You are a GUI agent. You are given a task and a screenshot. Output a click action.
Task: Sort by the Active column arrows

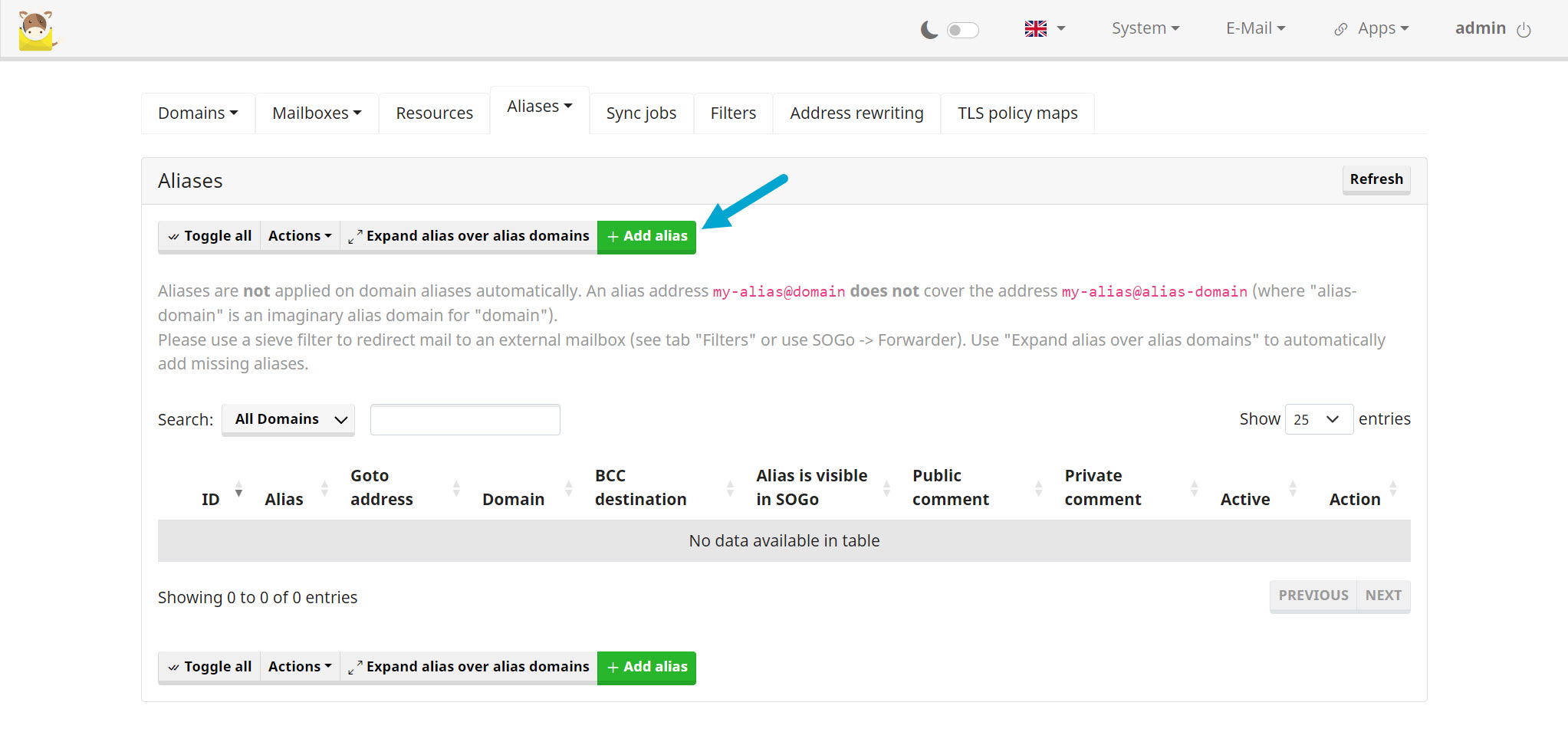[x=1293, y=488]
